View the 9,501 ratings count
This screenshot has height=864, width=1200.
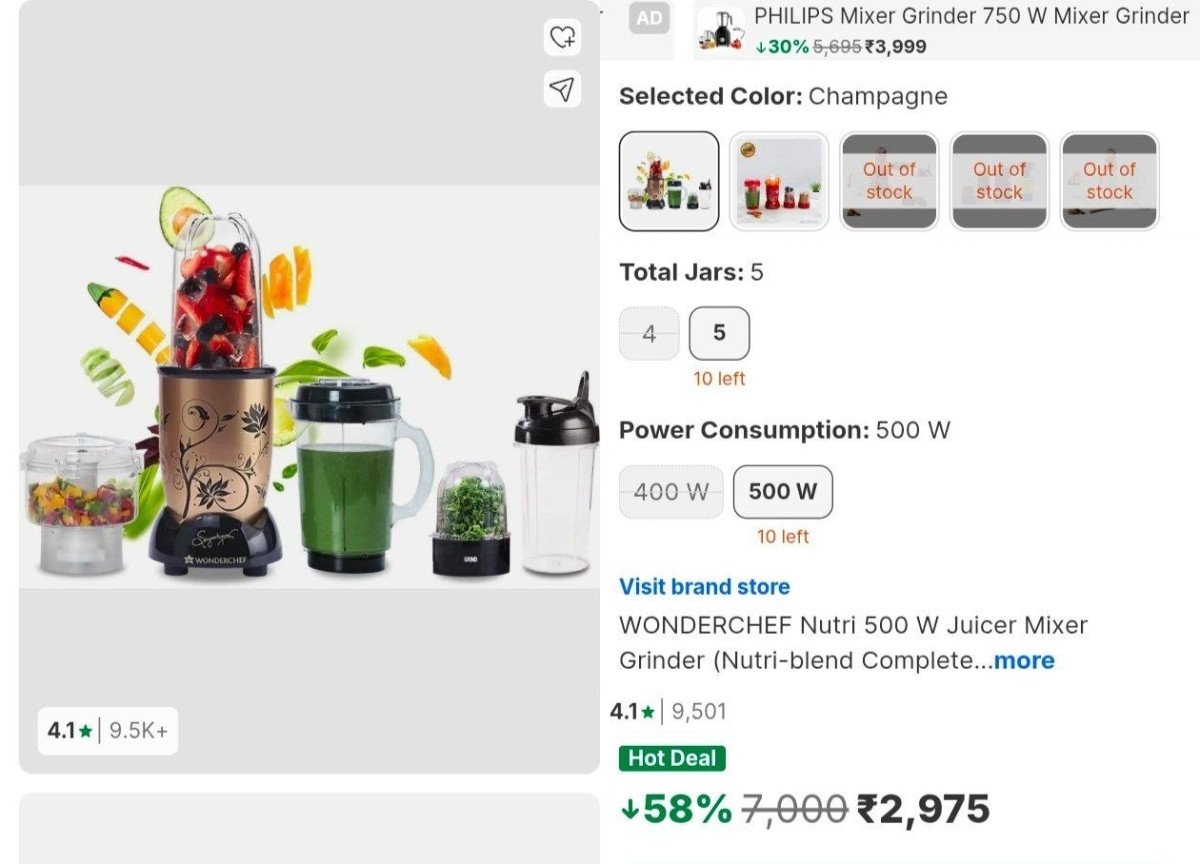tap(699, 712)
